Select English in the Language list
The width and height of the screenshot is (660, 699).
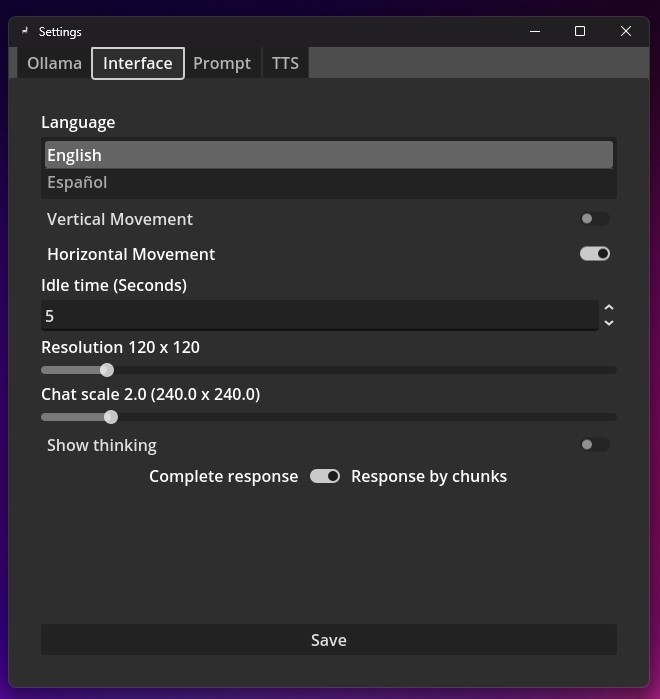pyautogui.click(x=74, y=155)
